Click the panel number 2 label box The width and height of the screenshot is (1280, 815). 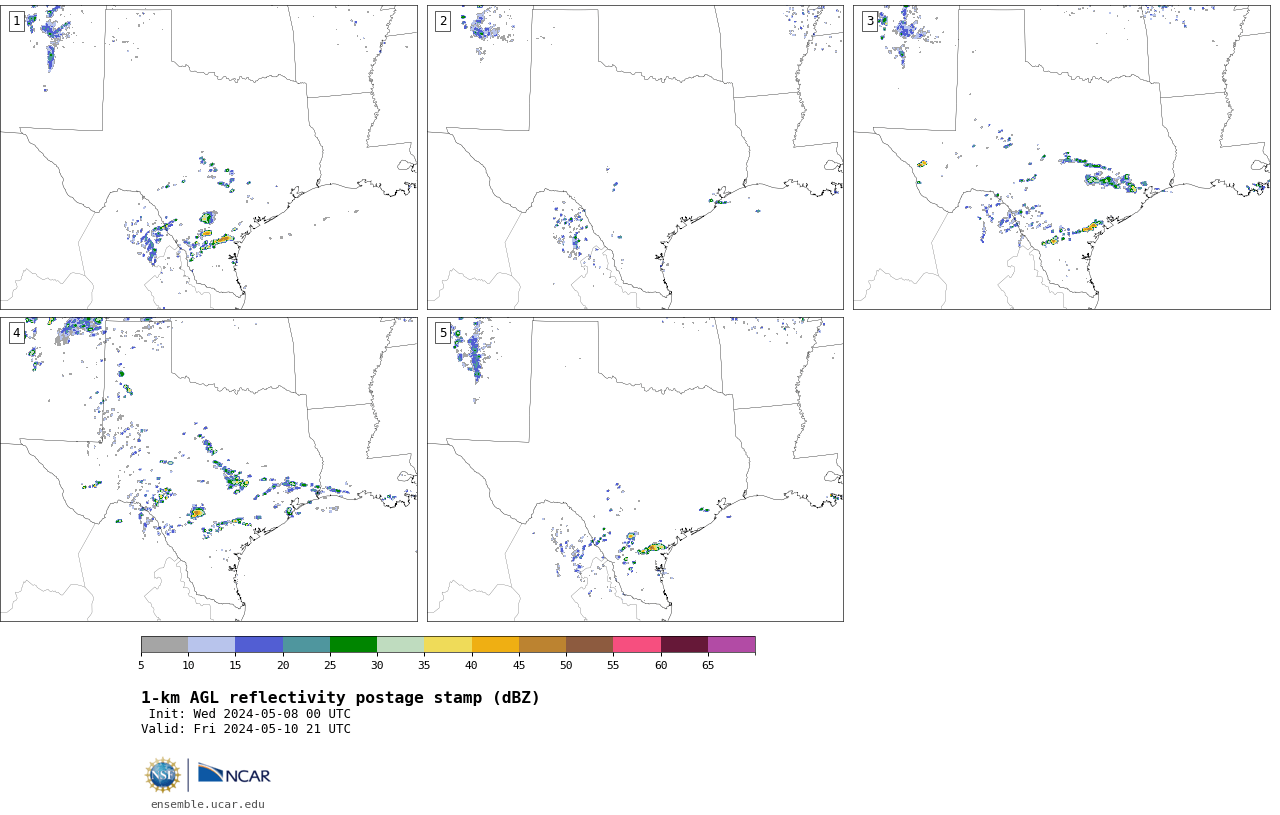coord(443,21)
